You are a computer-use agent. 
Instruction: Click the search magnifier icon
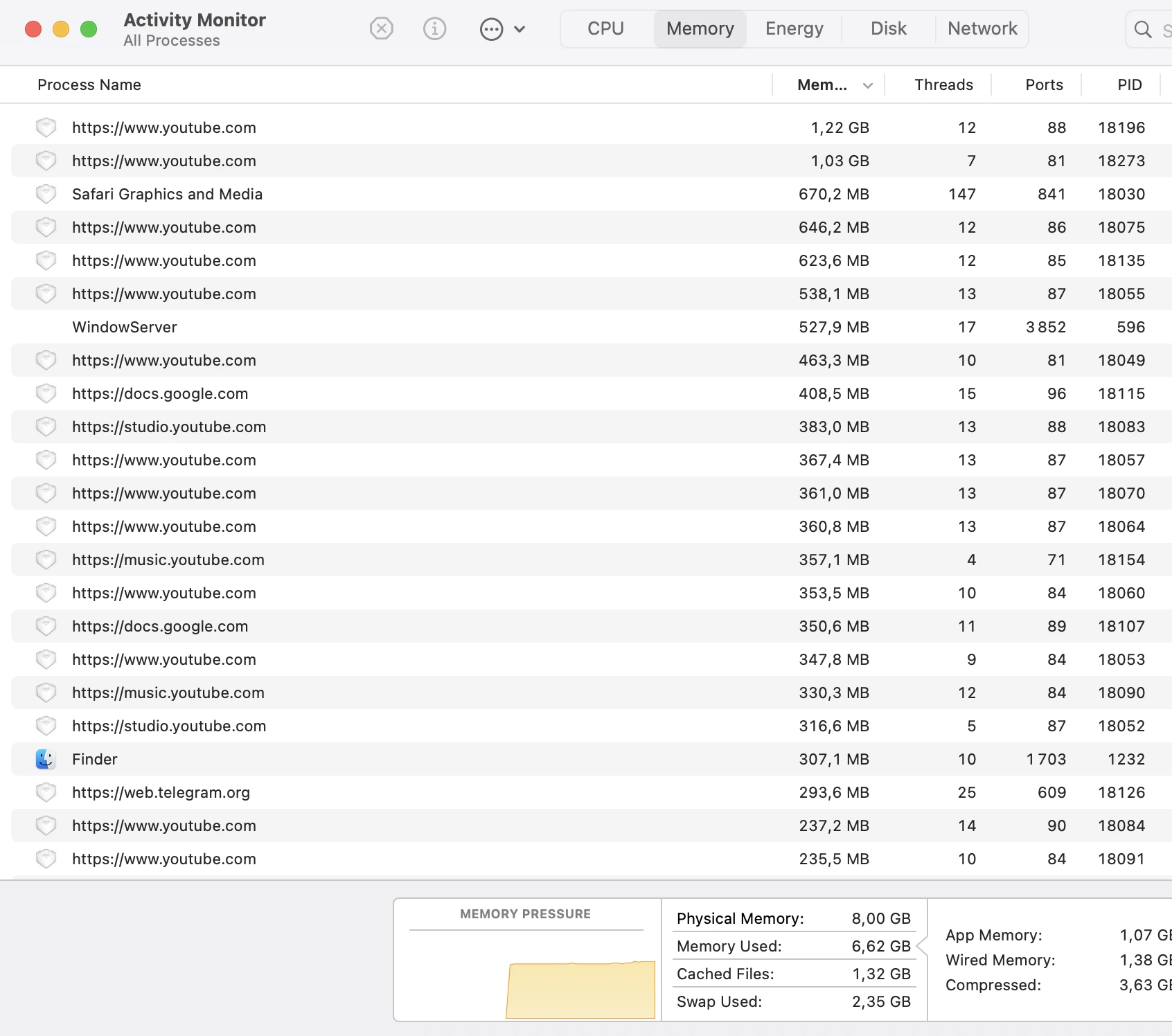[x=1143, y=29]
